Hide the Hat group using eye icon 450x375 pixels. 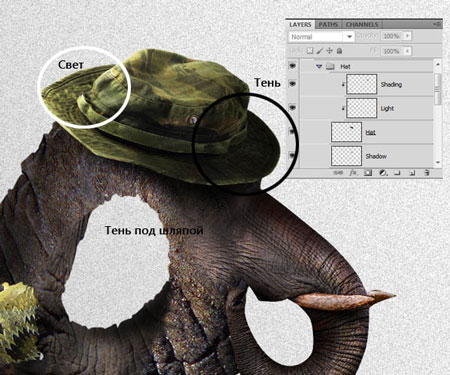tap(292, 66)
